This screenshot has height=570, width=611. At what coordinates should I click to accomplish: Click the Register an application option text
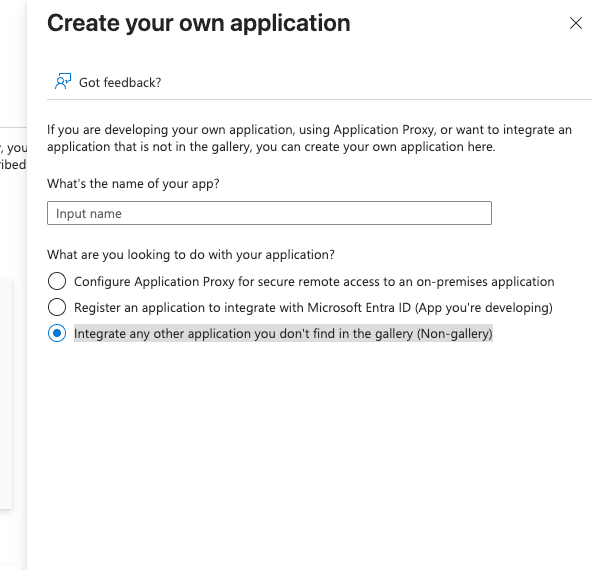pos(313,308)
